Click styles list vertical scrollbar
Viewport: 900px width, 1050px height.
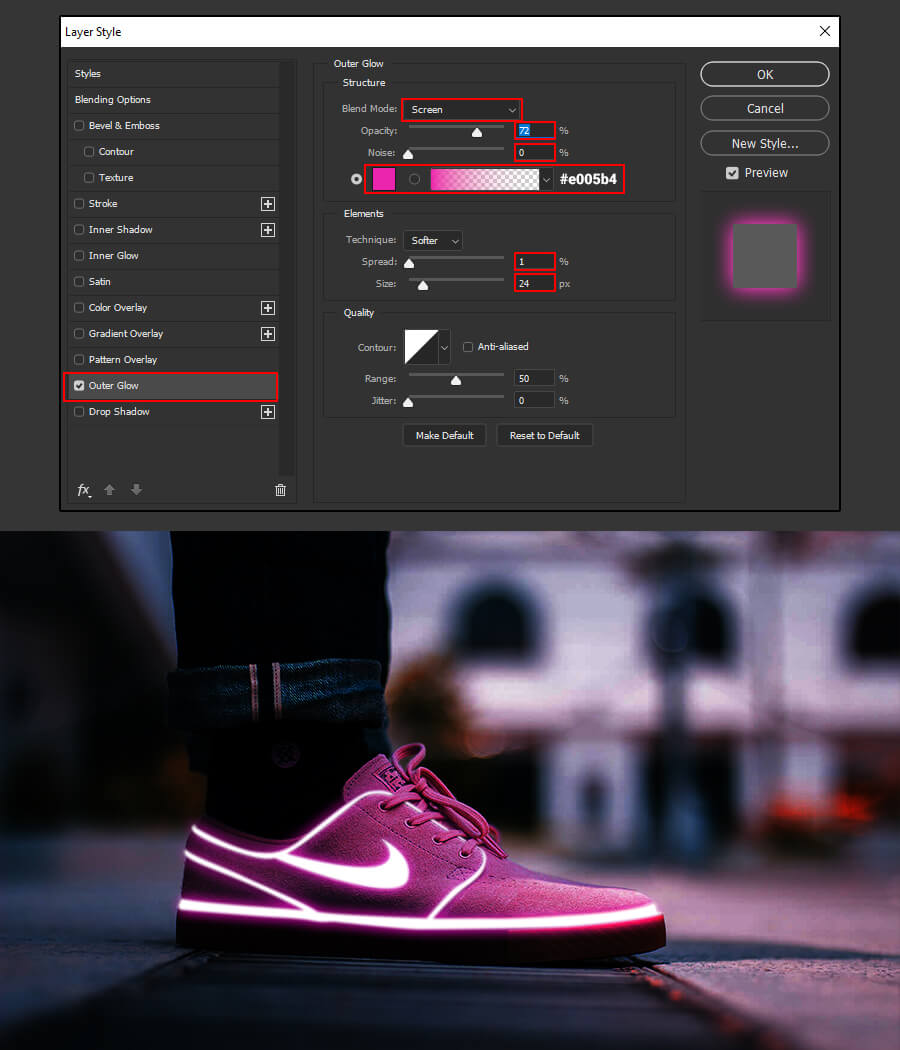tap(288, 268)
